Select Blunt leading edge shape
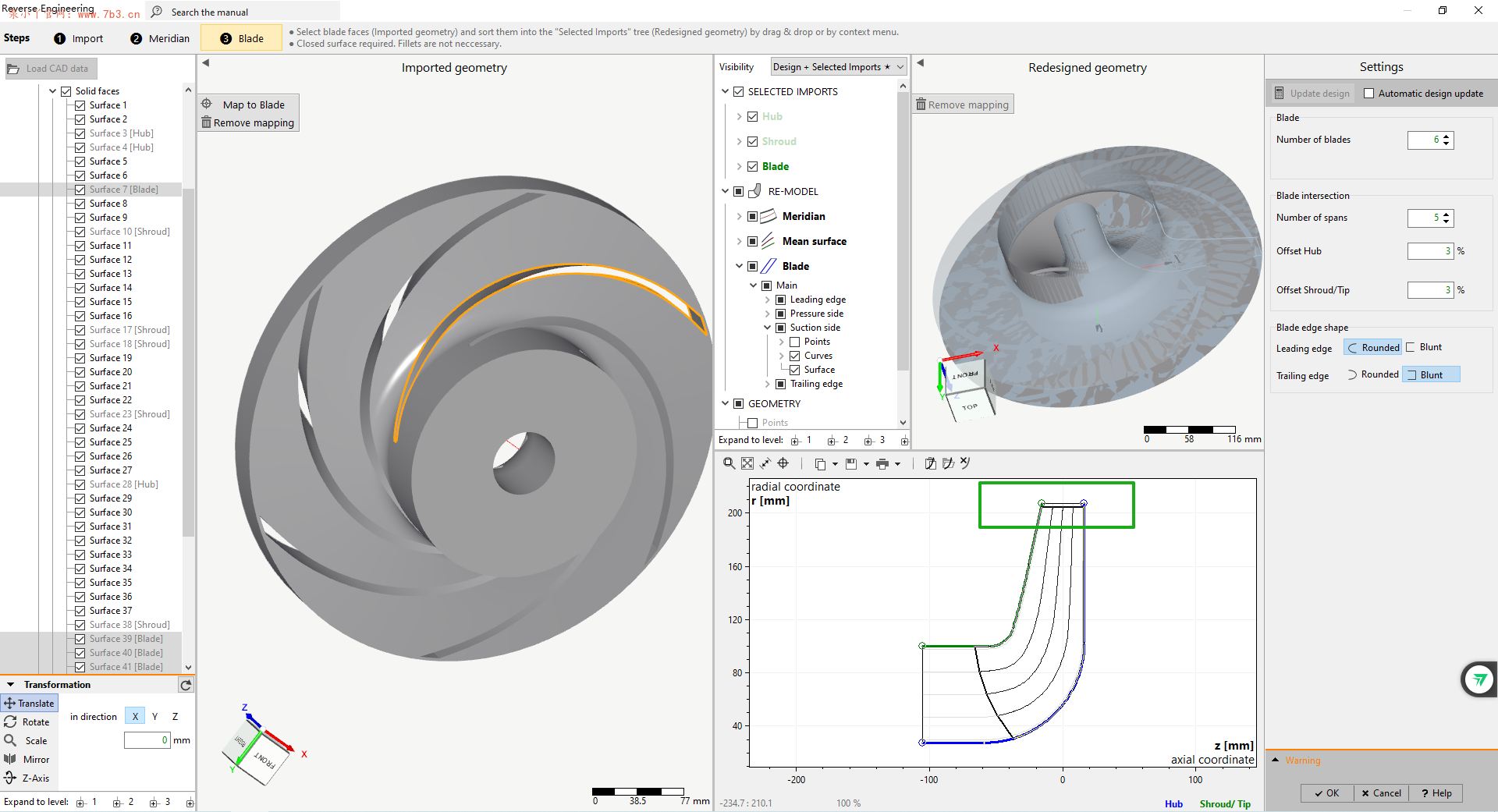 point(1424,348)
